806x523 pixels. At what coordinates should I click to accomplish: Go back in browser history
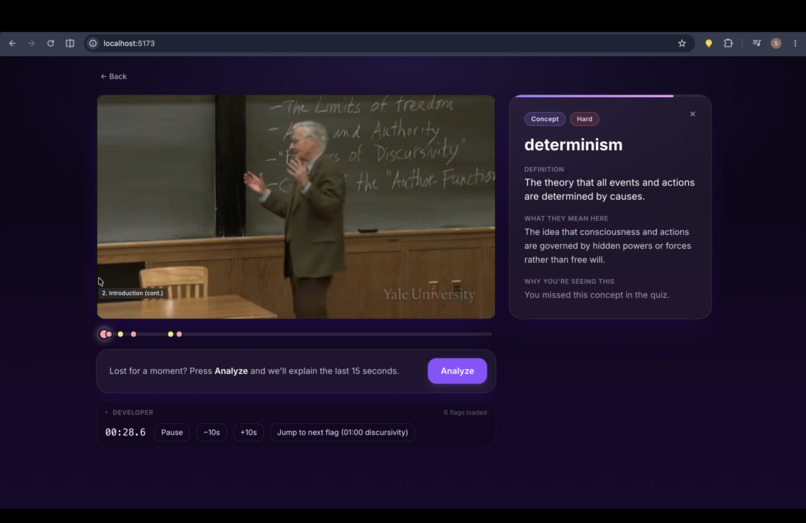12,43
